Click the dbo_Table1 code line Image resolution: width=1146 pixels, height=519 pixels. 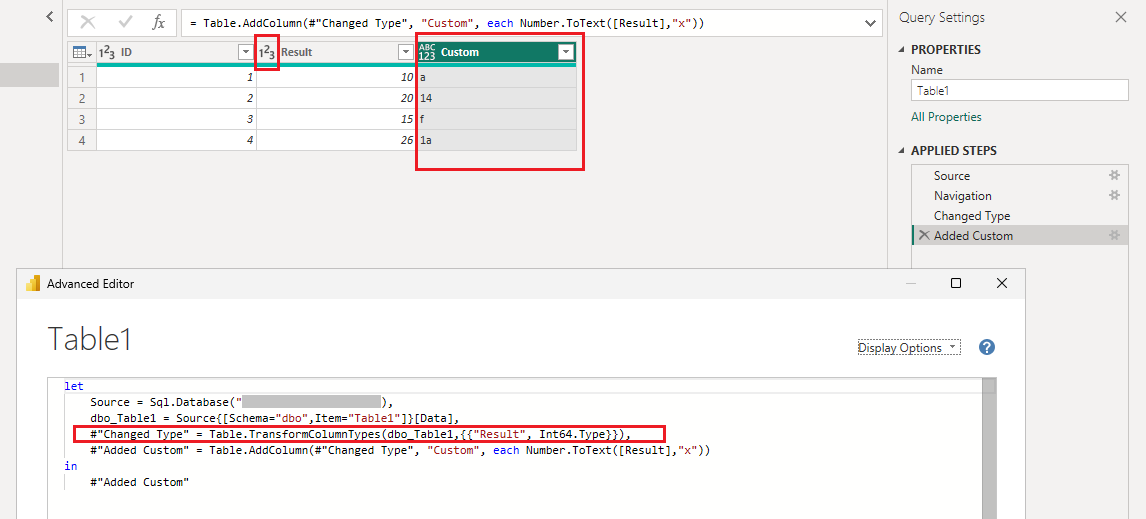[274, 418]
